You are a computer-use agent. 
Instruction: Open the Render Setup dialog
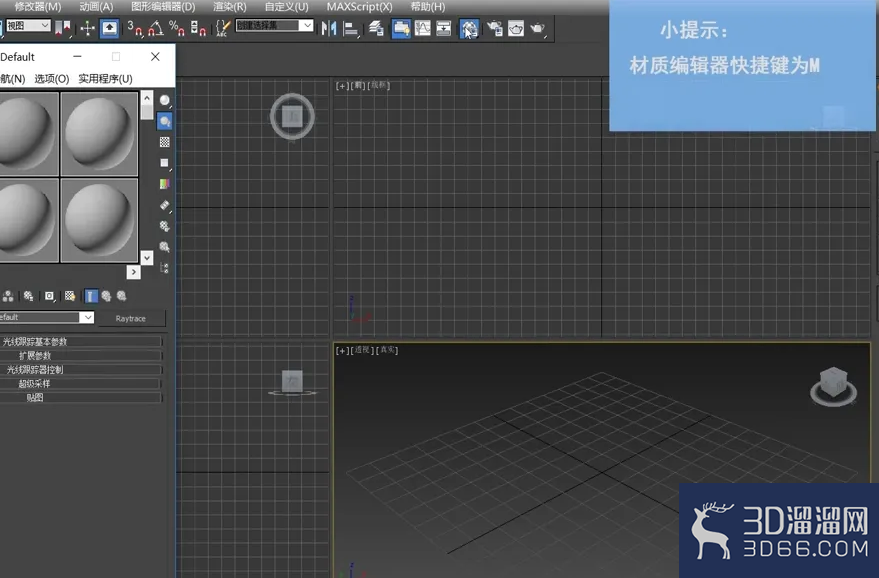tap(494, 28)
